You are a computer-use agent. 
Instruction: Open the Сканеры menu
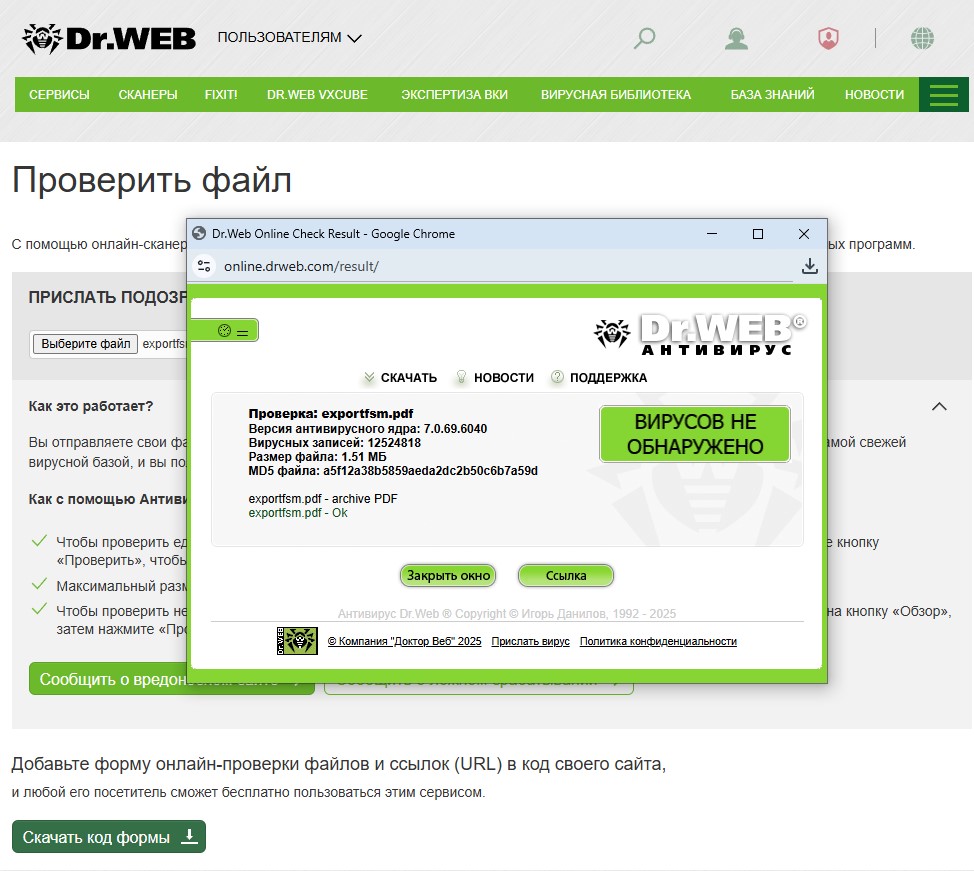148,94
